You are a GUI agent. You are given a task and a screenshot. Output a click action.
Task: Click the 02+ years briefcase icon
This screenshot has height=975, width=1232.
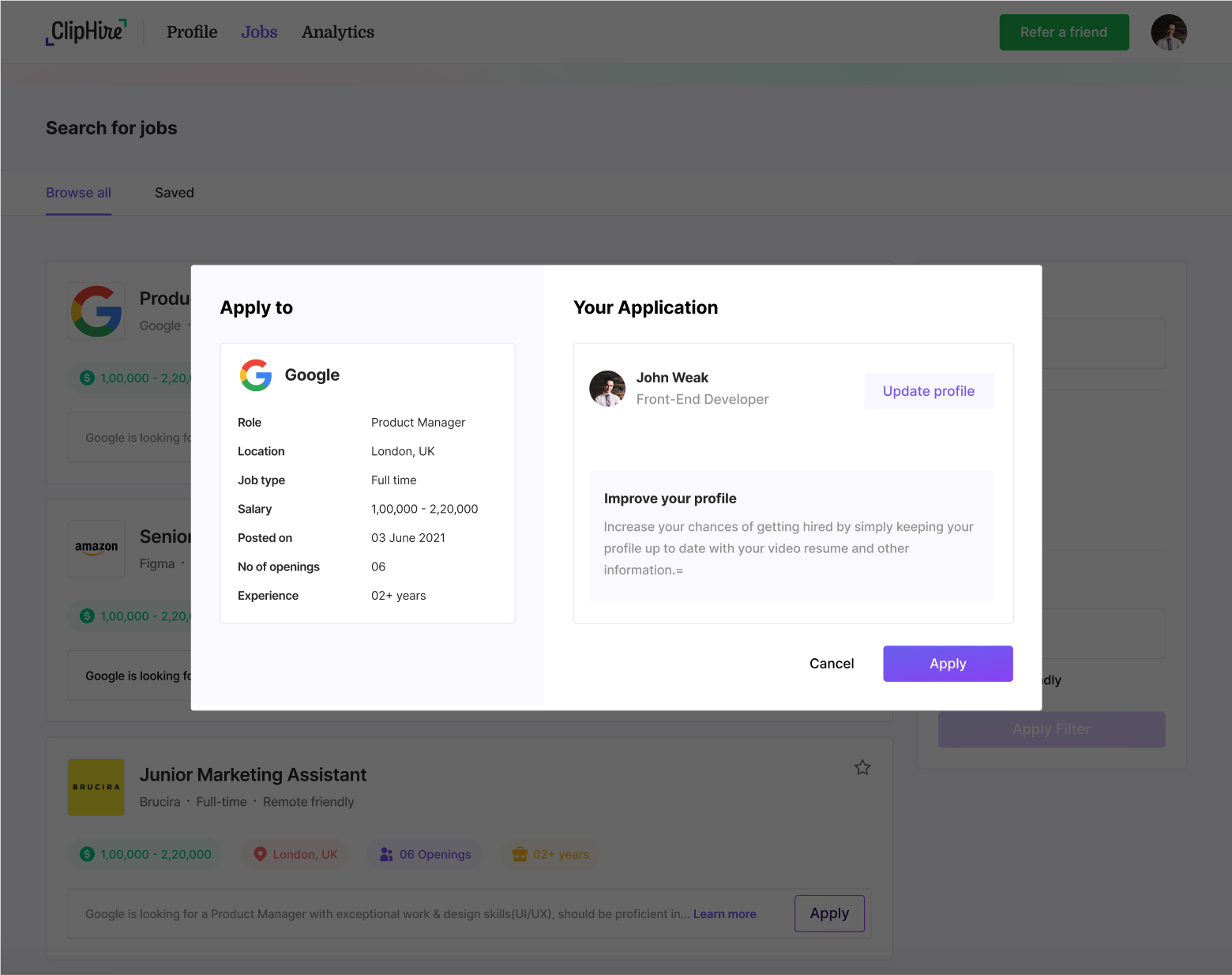(x=520, y=854)
